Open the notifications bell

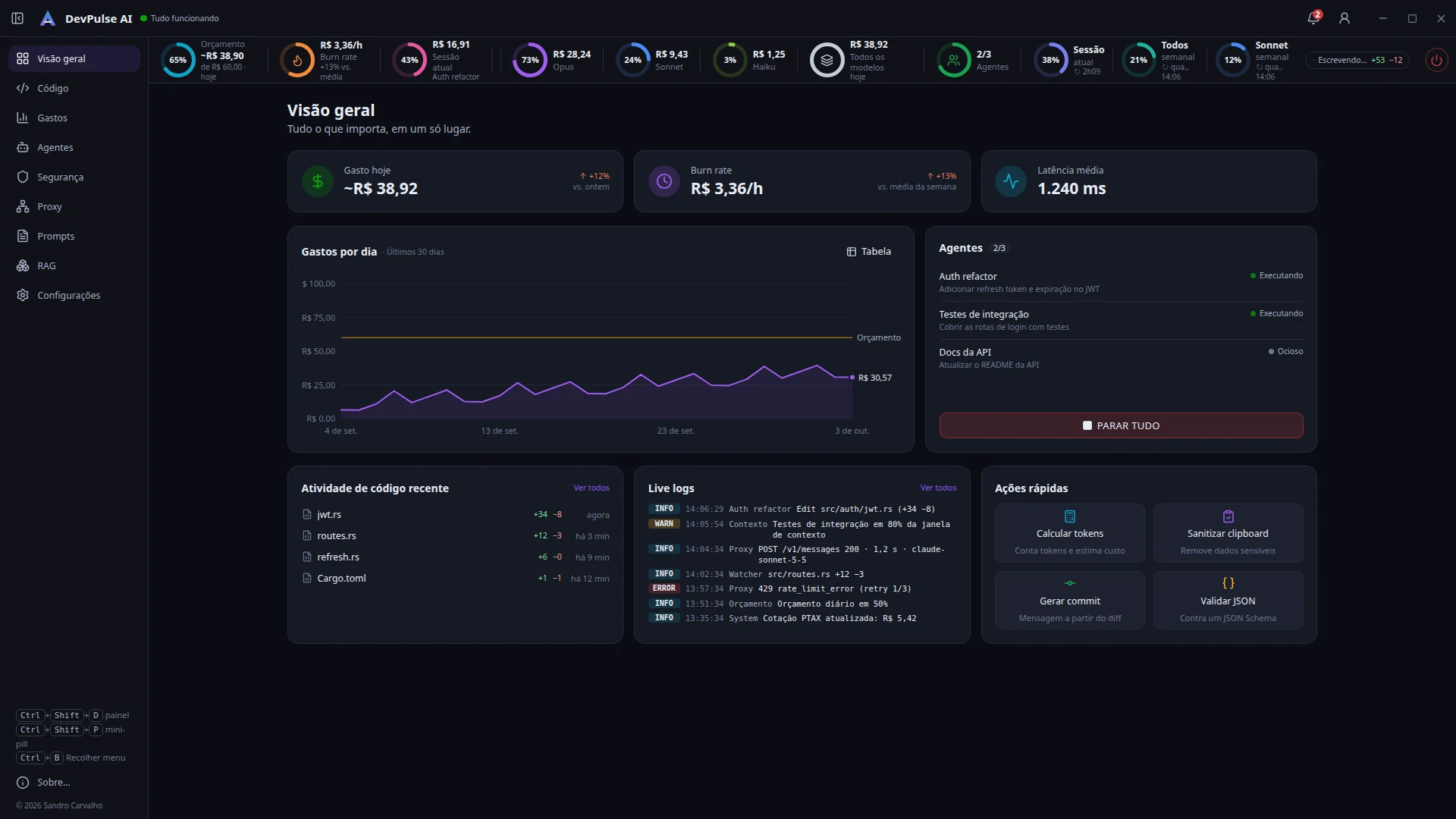coord(1313,18)
